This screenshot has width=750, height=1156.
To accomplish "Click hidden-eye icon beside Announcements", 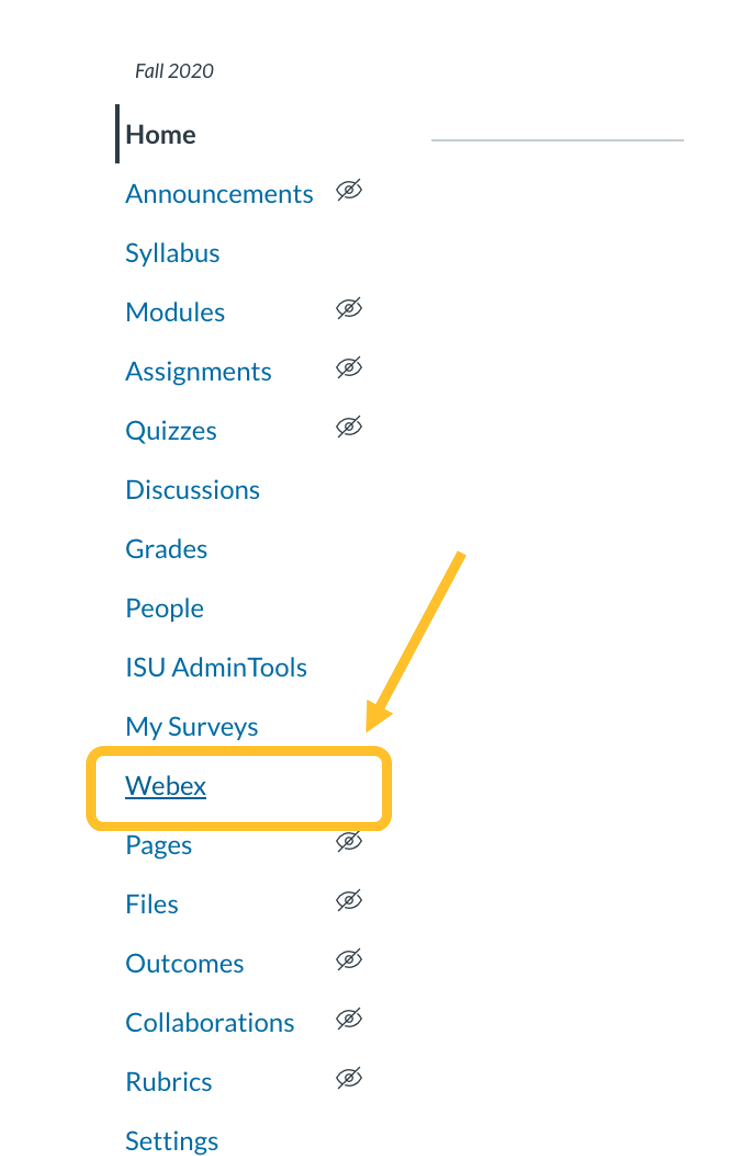I will click(x=348, y=191).
